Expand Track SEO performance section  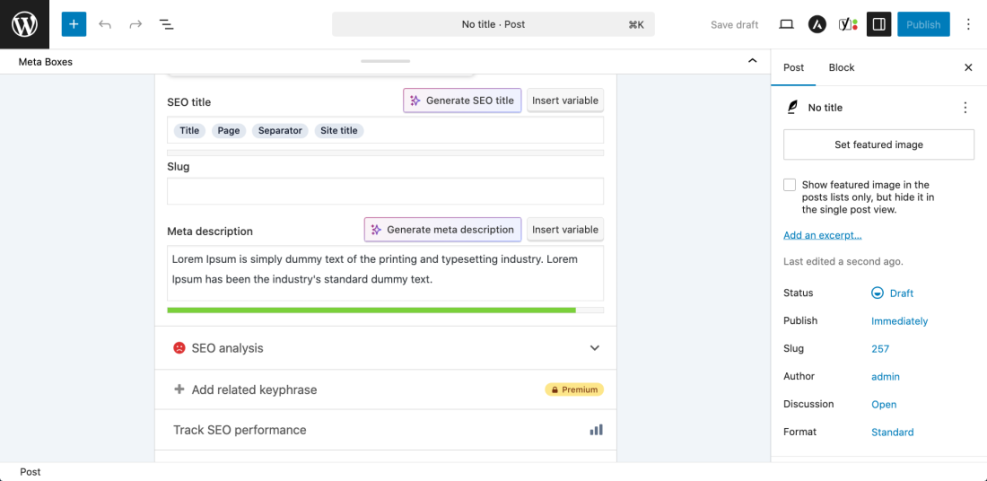pos(385,430)
